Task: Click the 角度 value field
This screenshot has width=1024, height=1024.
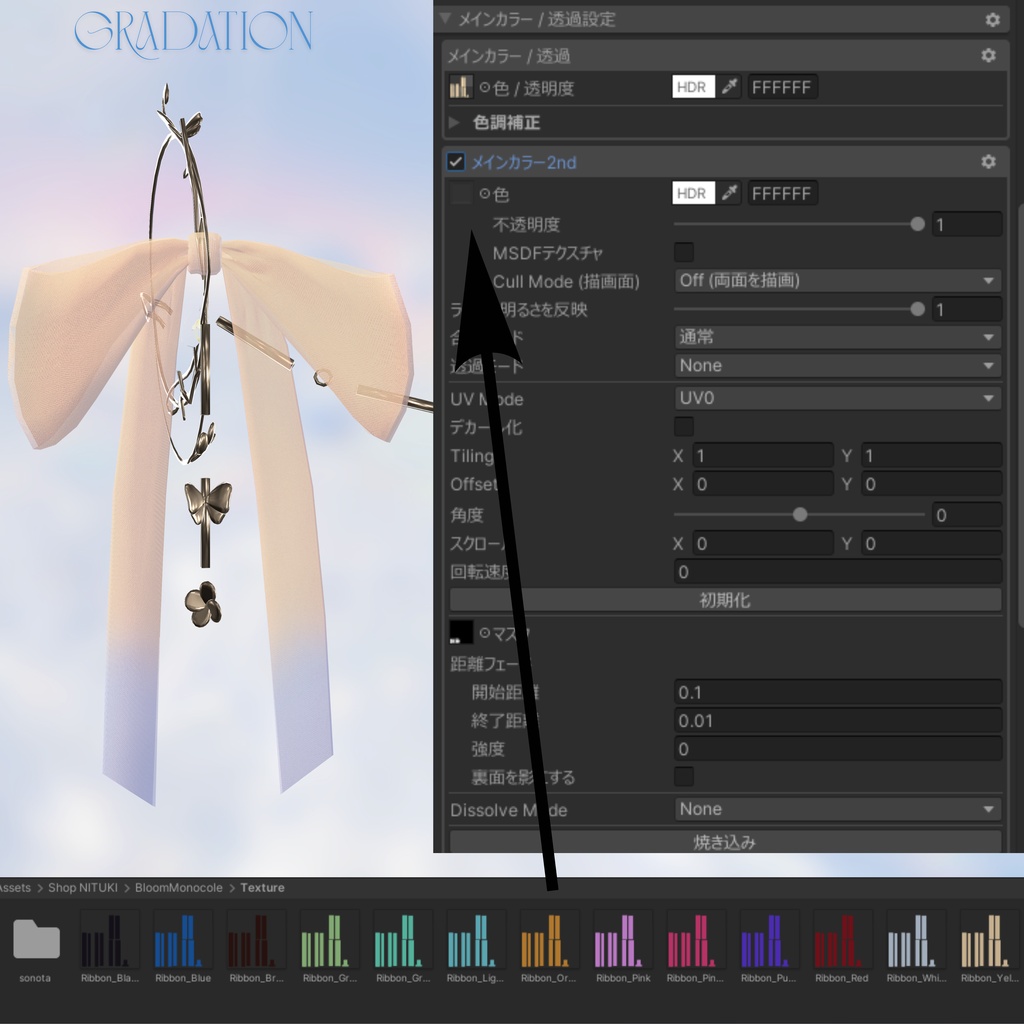Action: coord(967,515)
